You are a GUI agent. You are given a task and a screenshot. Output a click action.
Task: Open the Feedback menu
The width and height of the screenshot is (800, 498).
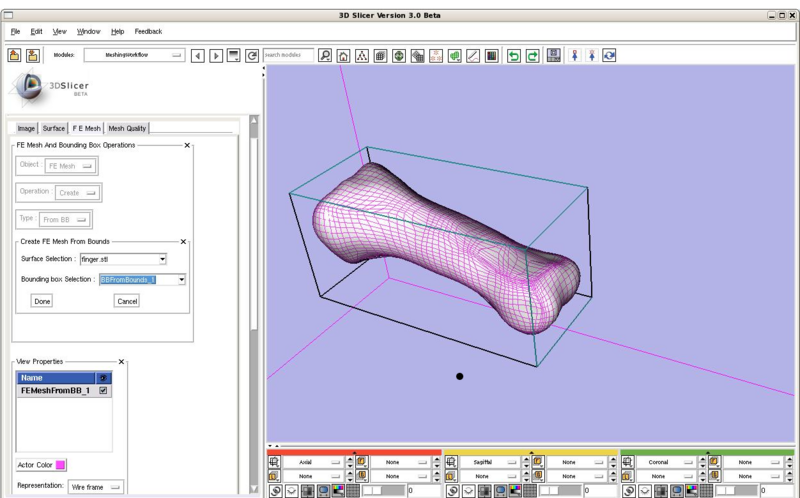(x=148, y=31)
